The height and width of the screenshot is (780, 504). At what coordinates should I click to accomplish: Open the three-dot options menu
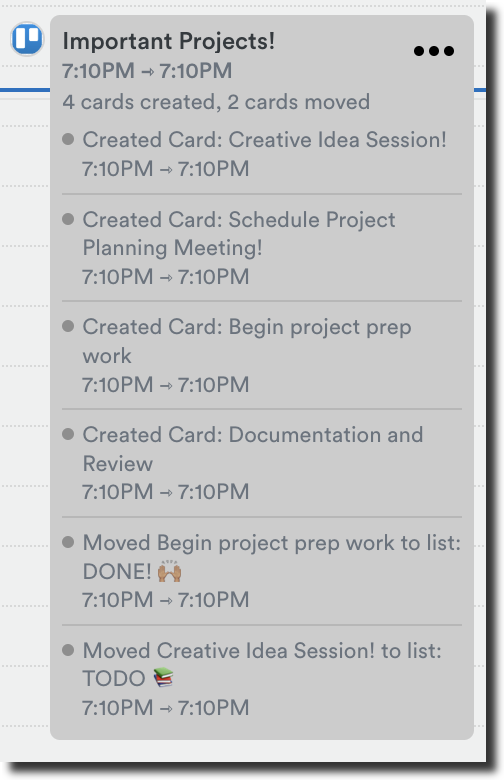(433, 51)
